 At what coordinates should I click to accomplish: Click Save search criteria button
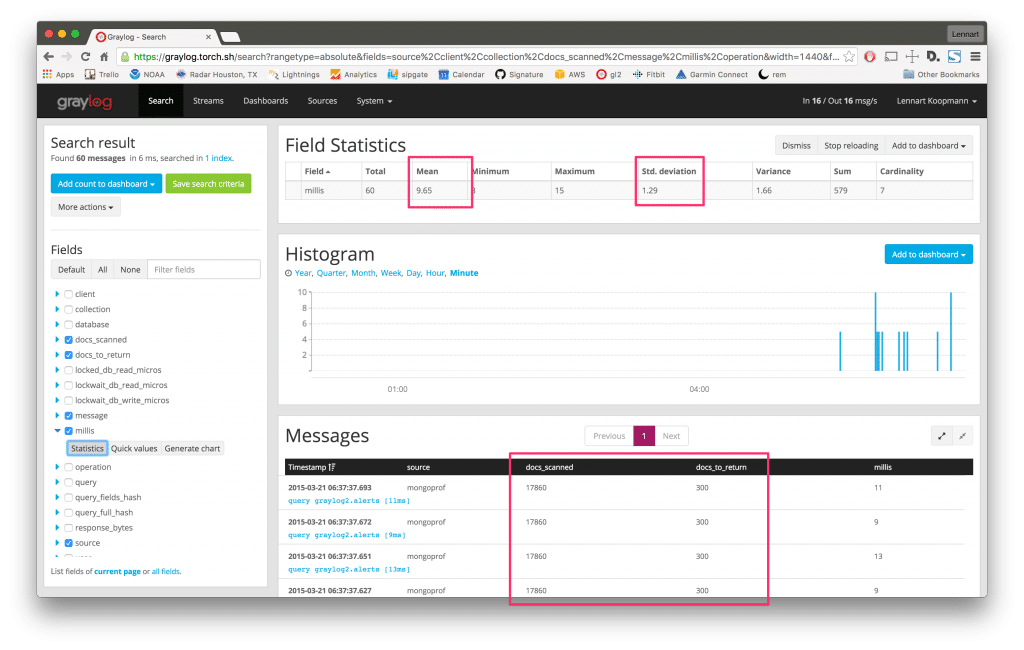pos(209,184)
